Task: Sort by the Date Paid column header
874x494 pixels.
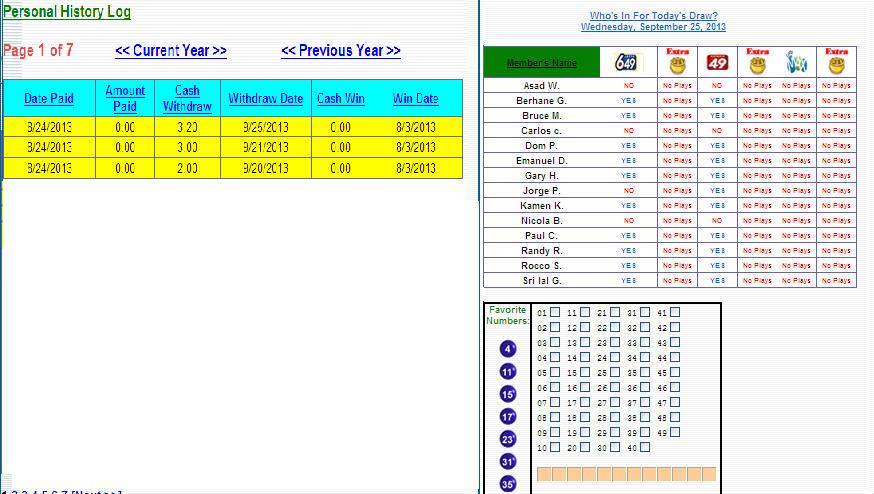Action: click(x=49, y=99)
